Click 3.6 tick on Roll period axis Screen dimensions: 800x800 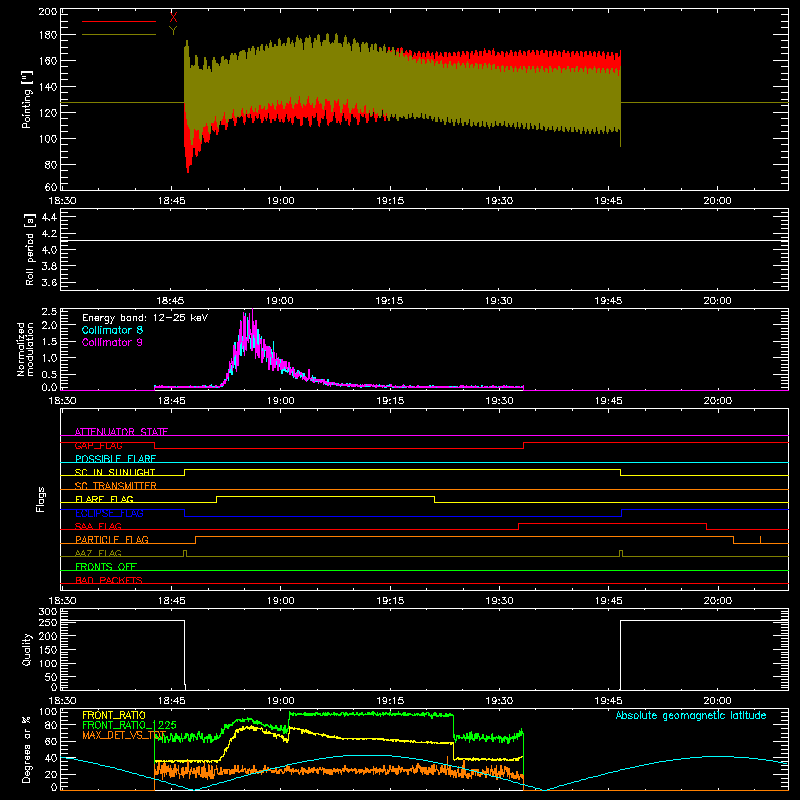[49, 282]
